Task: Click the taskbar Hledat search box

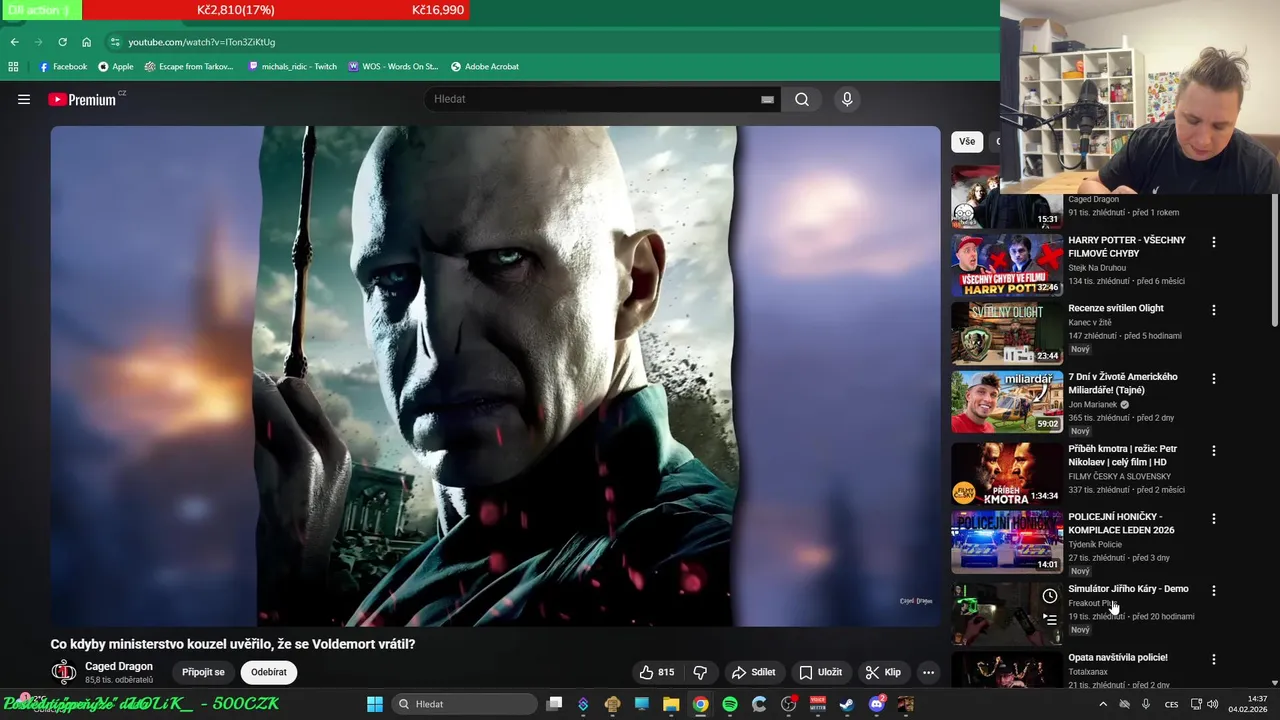Action: [x=464, y=704]
